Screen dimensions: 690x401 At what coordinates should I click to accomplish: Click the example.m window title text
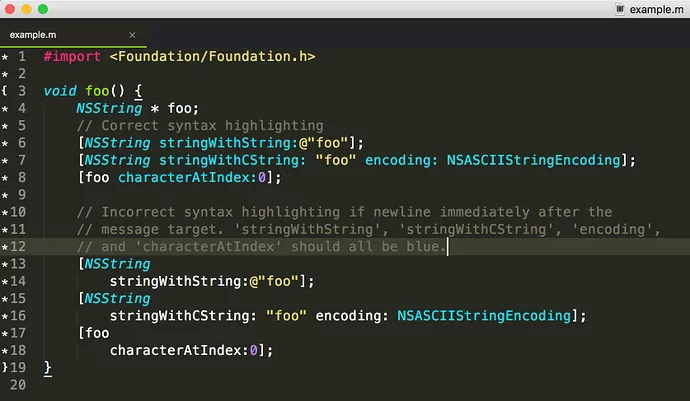coord(656,9)
